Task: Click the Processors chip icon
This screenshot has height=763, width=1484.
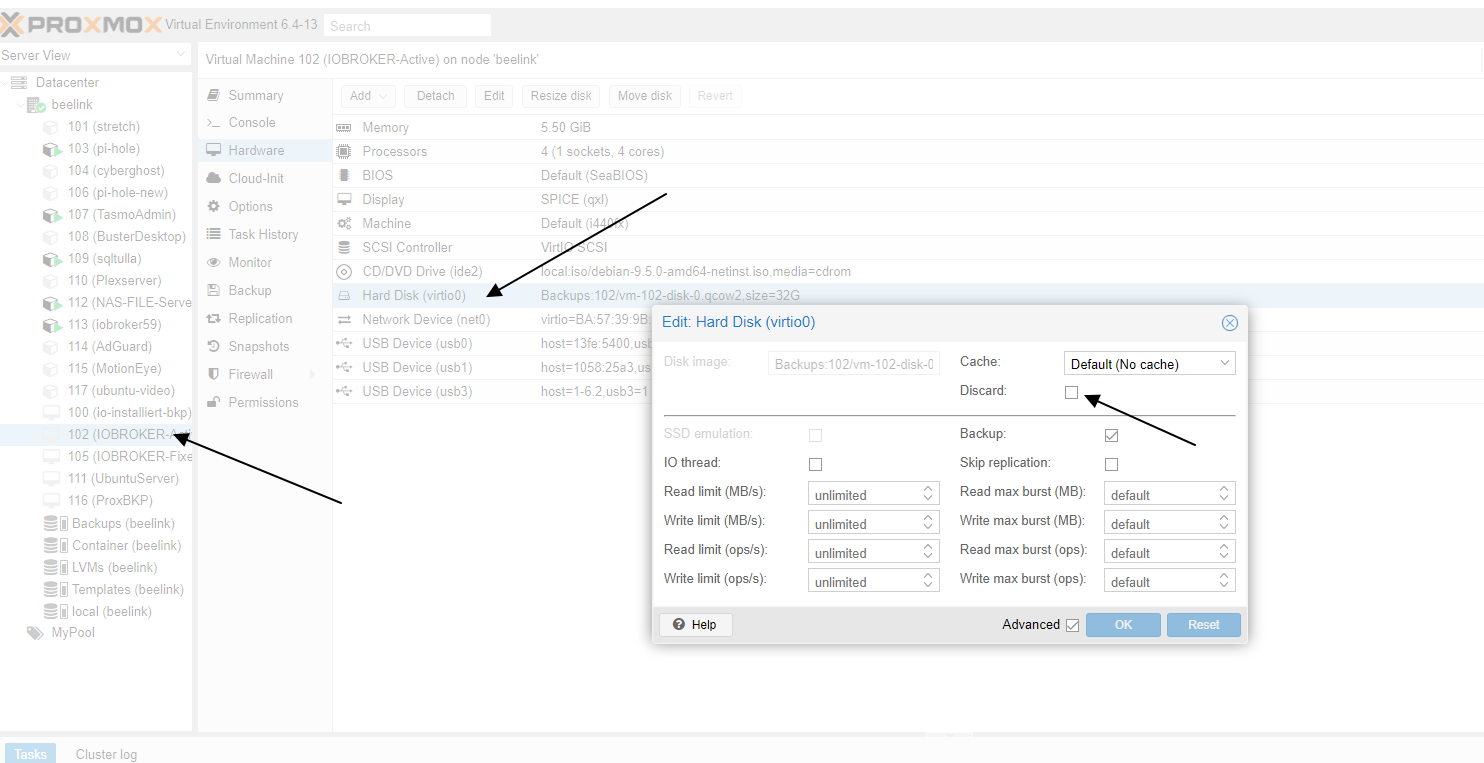Action: (x=344, y=152)
